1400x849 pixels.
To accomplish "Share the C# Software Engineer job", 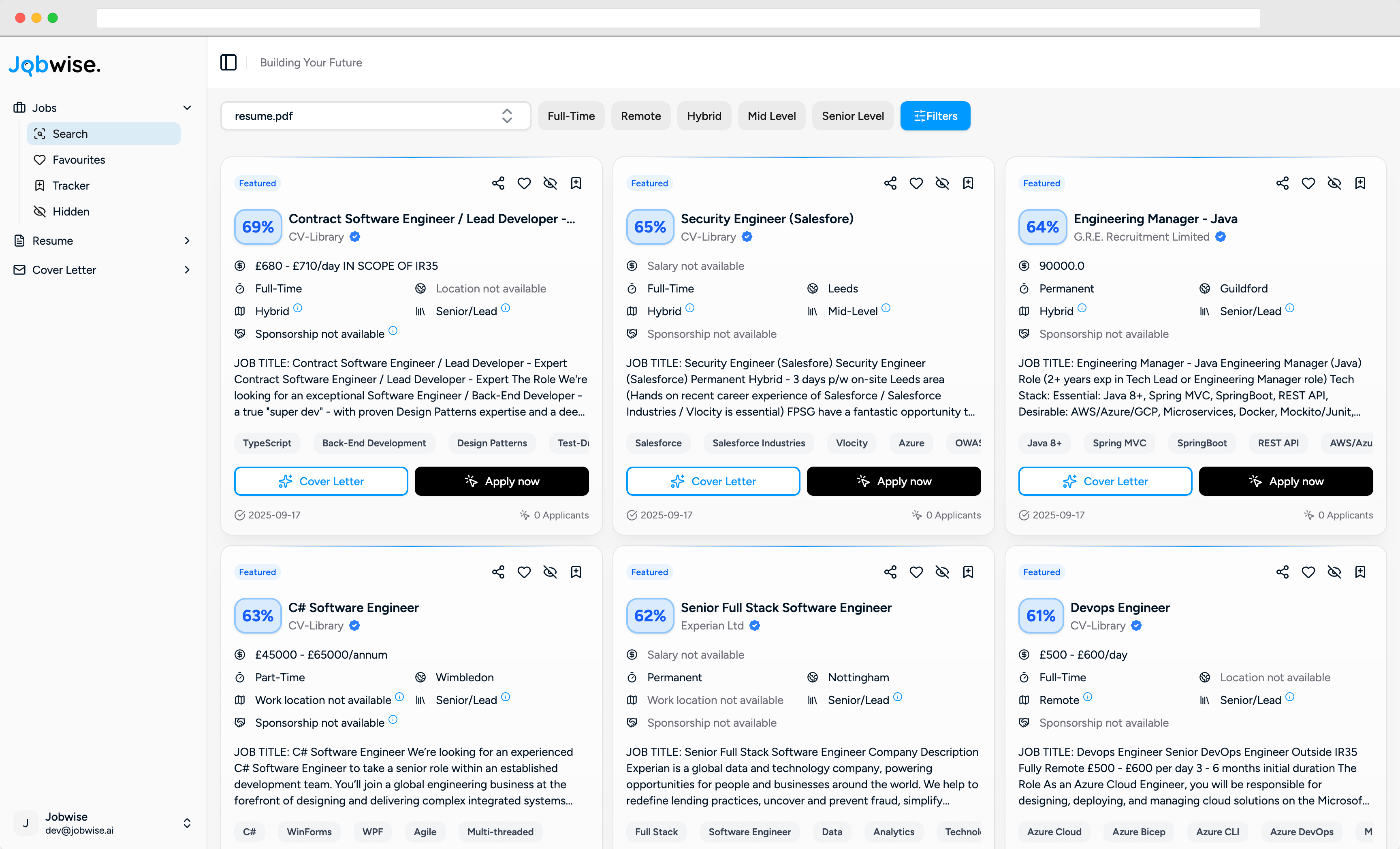I will click(498, 572).
